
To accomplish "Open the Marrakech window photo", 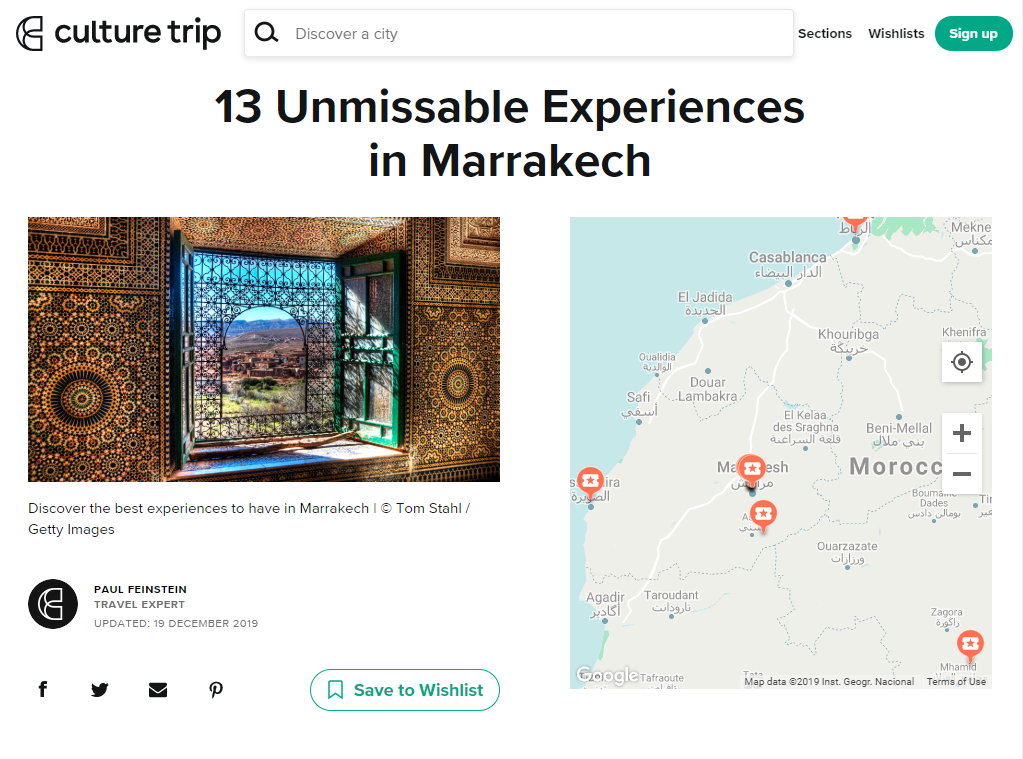I will [x=264, y=349].
